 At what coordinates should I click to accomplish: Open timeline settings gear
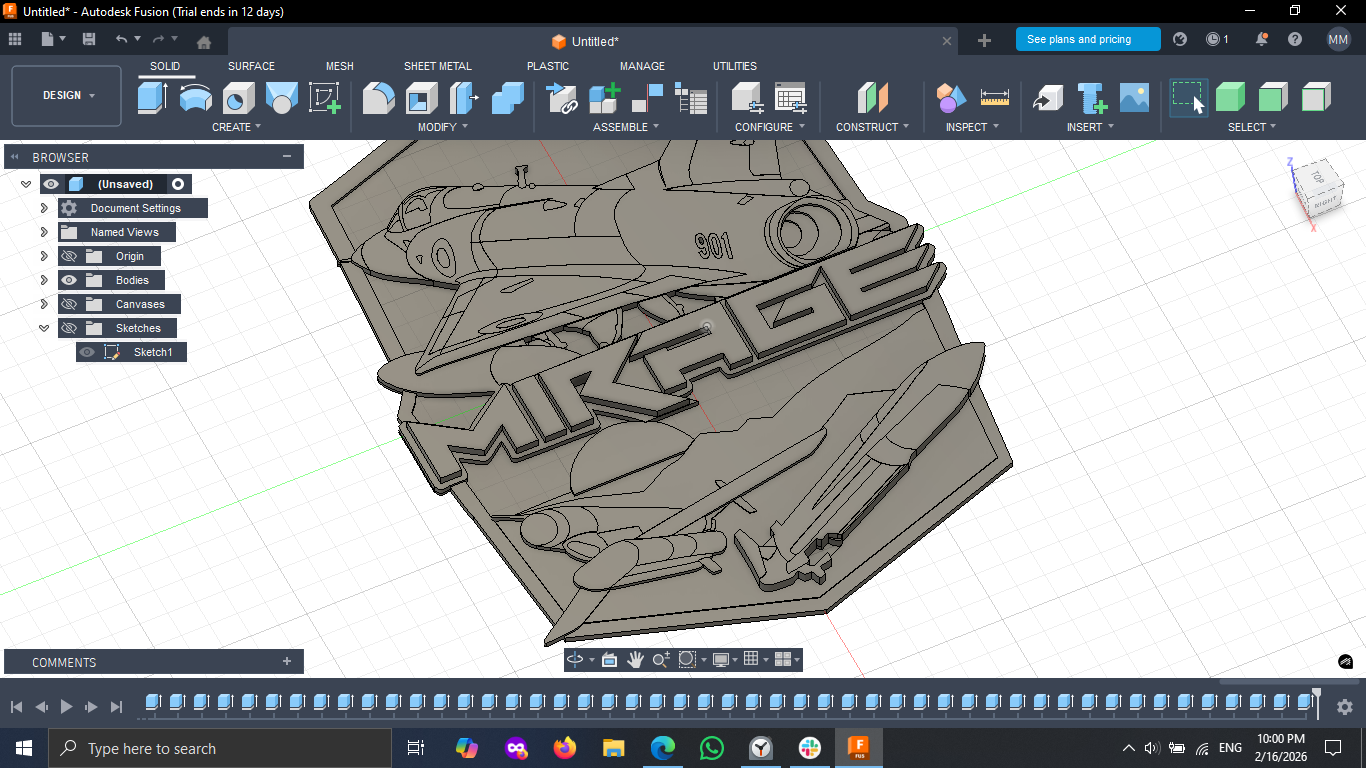click(1345, 707)
